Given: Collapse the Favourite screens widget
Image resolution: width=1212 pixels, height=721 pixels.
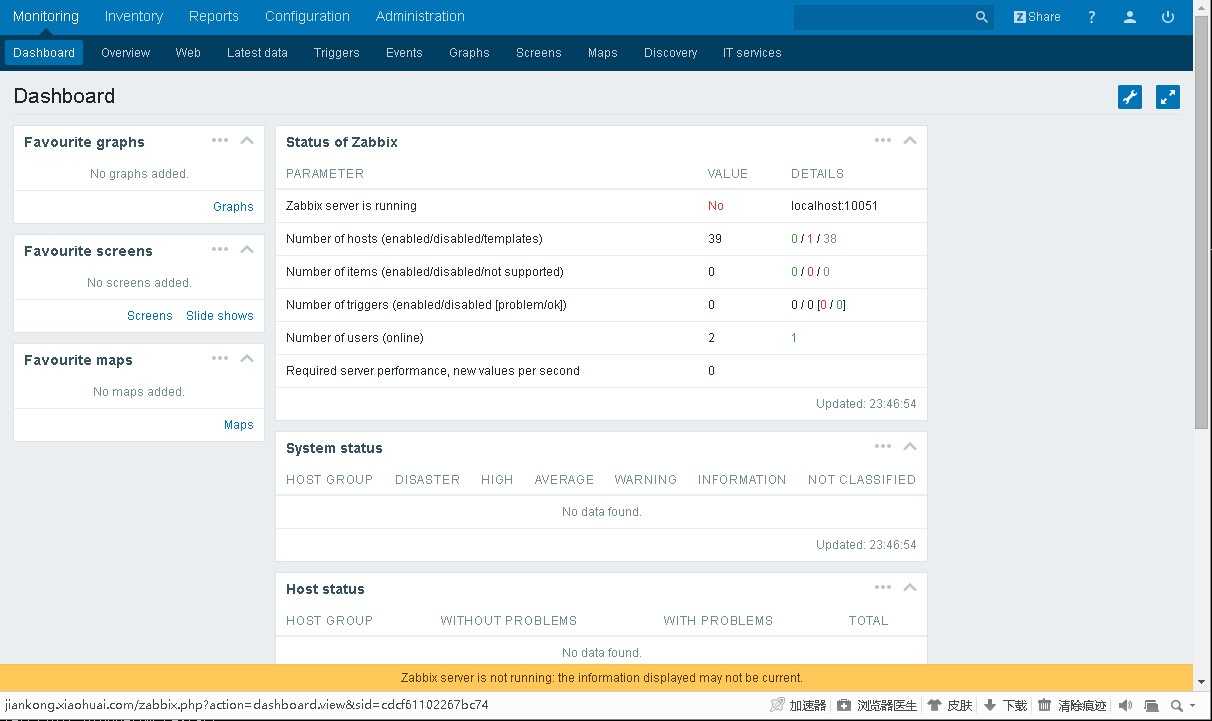Looking at the screenshot, I should coord(247,250).
